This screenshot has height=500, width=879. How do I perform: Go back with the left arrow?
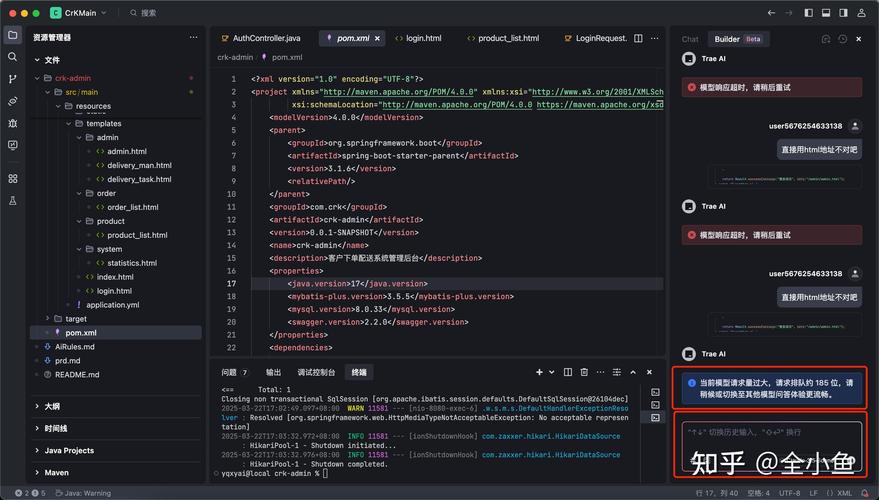[771, 12]
